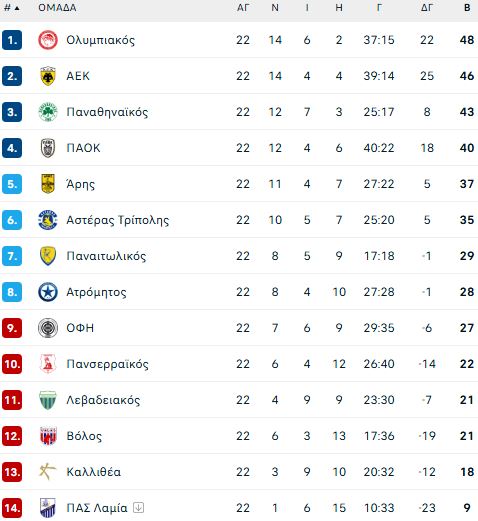This screenshot has height=521, width=478.
Task: Select the Καλλιθέα table row
Action: click(x=239, y=472)
